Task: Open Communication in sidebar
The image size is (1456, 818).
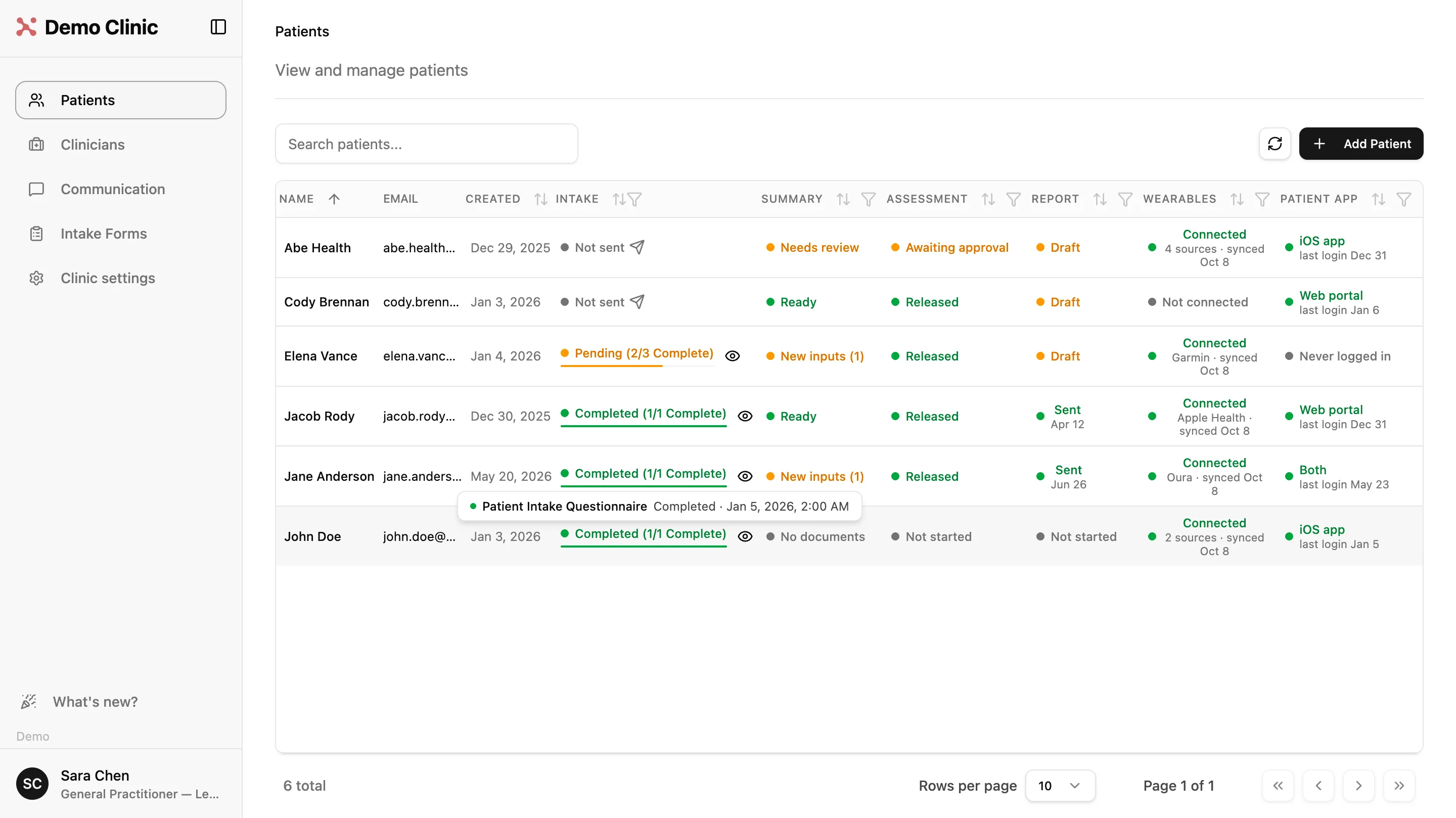Action: [x=120, y=190]
